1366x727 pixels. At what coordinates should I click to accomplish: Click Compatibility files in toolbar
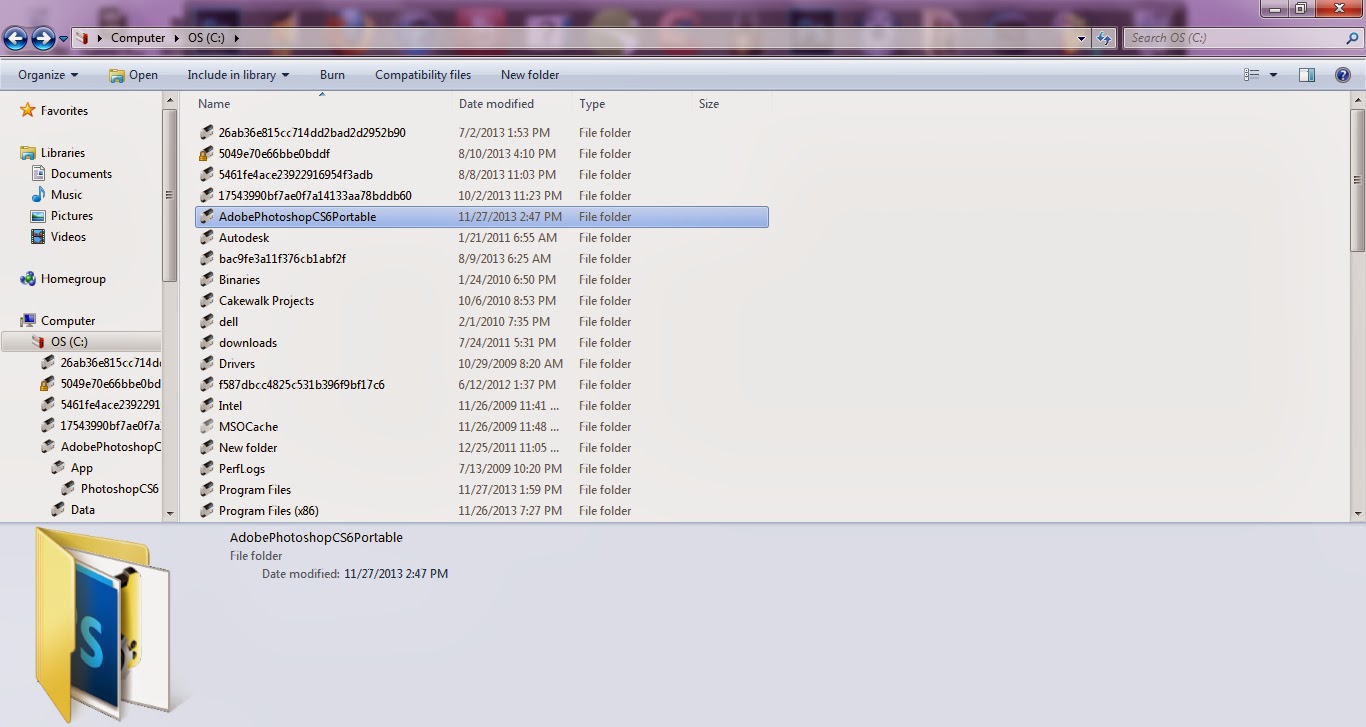(423, 75)
